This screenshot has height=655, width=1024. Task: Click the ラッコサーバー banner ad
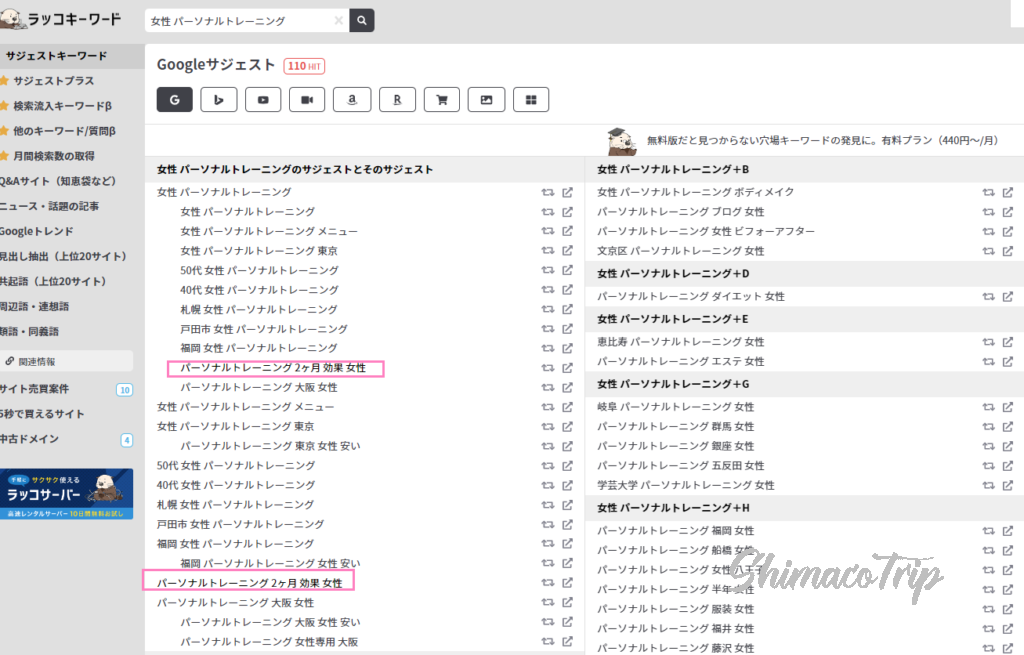click(x=66, y=494)
